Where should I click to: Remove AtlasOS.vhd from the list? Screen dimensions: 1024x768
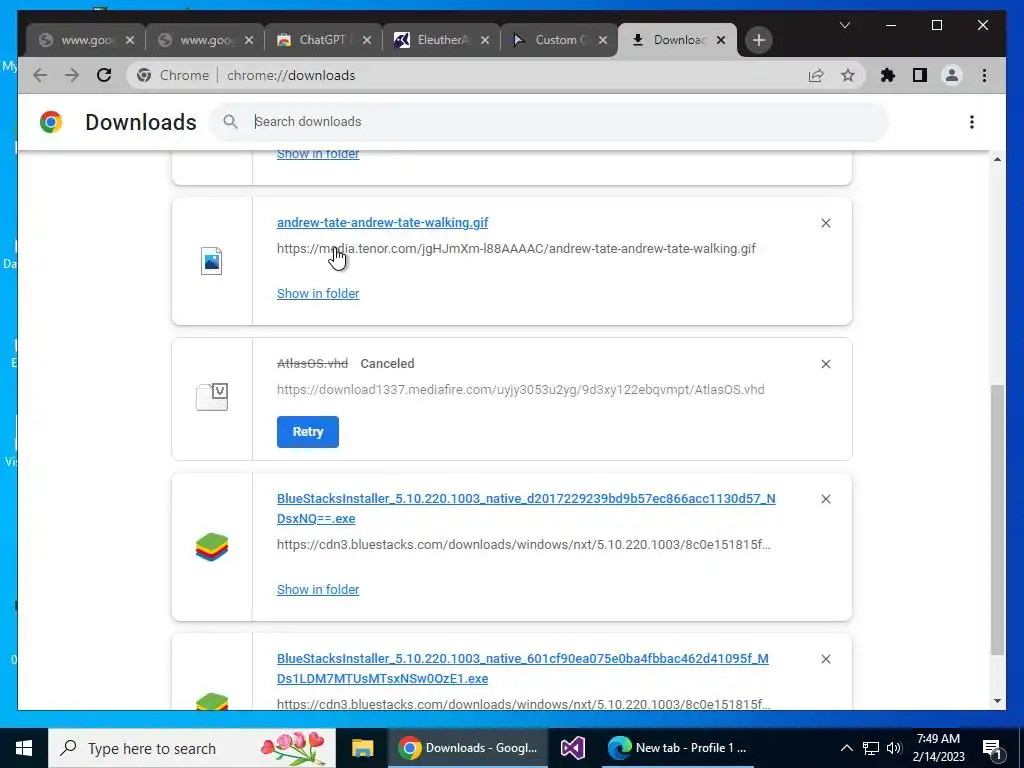(825, 364)
